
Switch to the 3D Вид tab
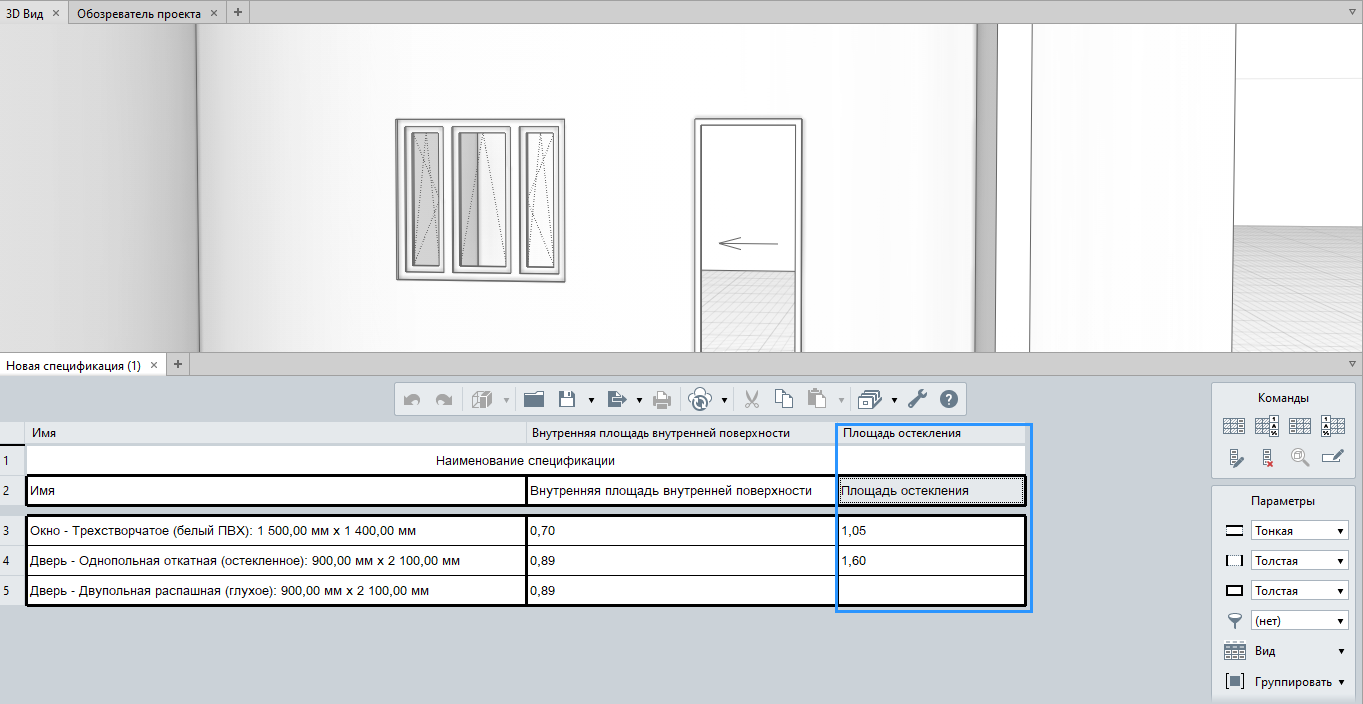[x=25, y=14]
